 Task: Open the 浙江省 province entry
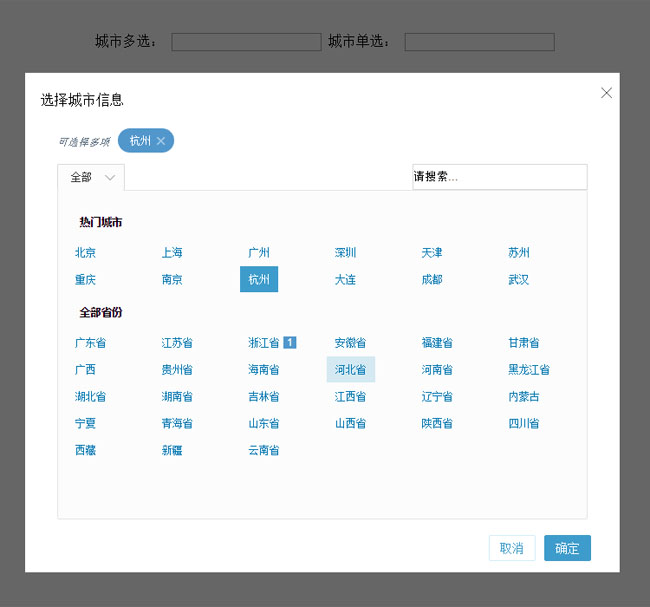(264, 343)
